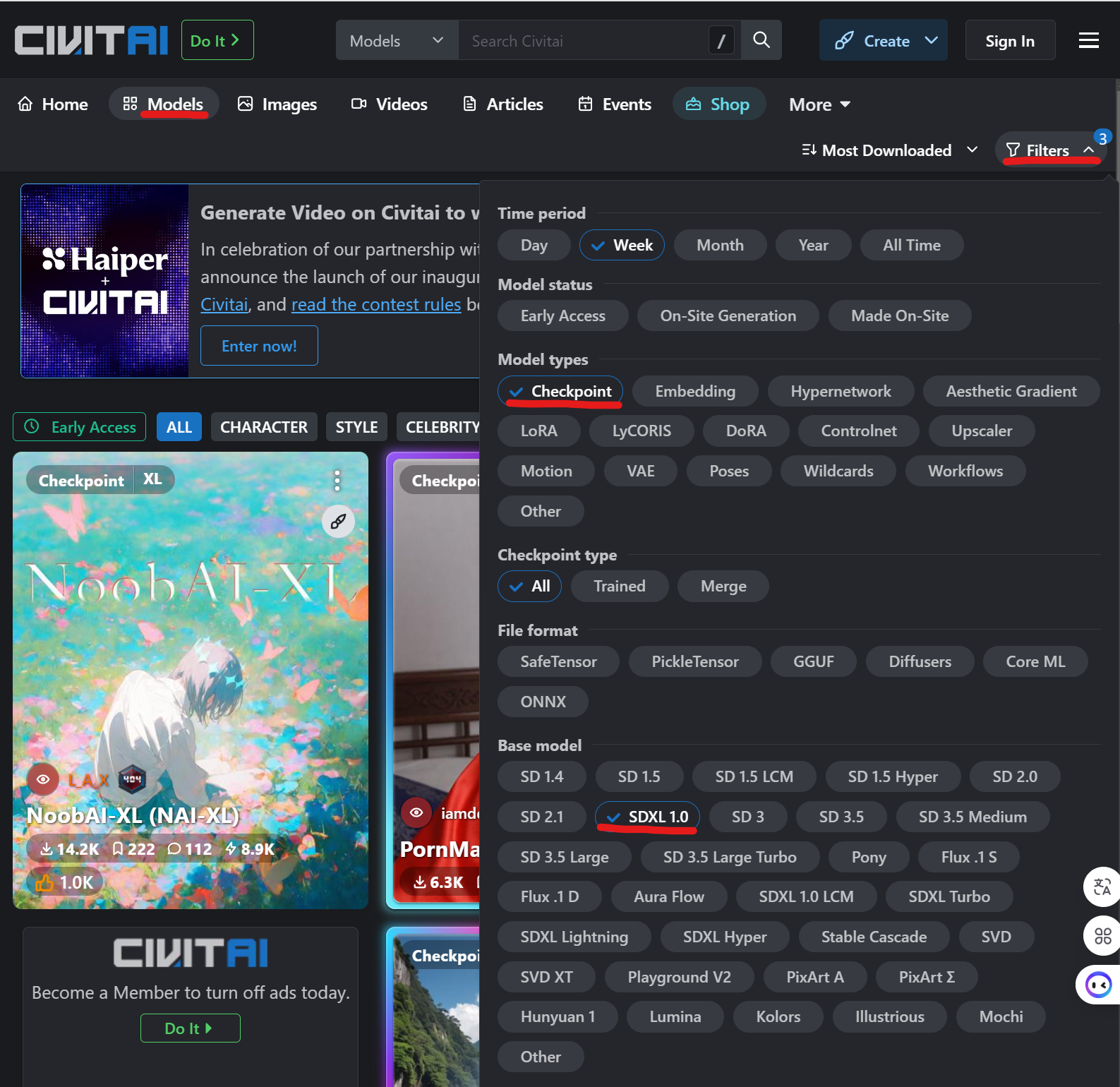
Task: Click the search magnifier icon
Action: coord(761,40)
